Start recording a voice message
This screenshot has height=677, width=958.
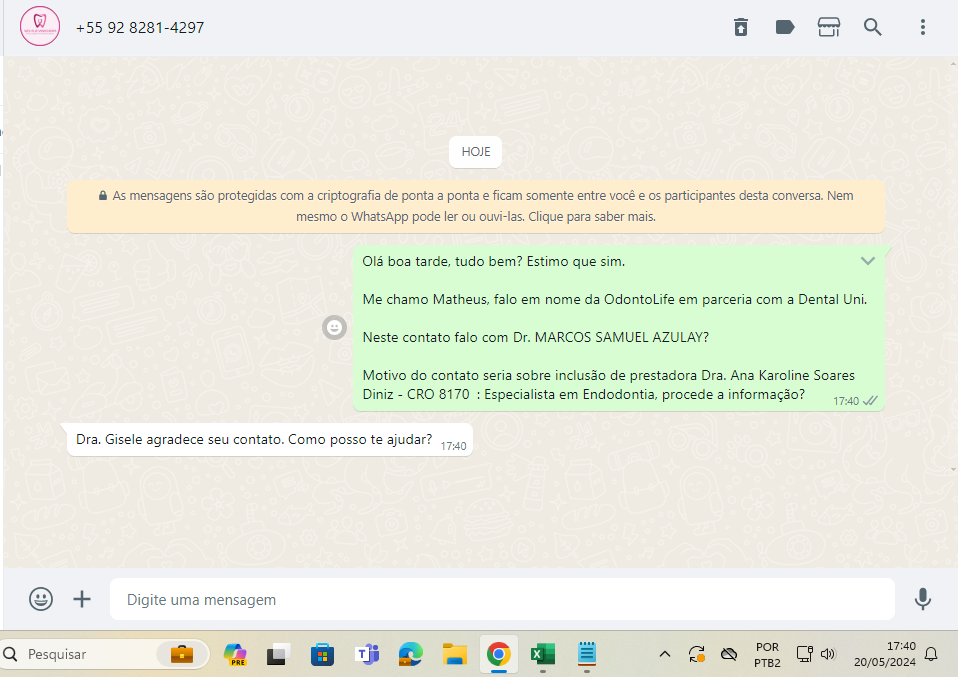(923, 599)
